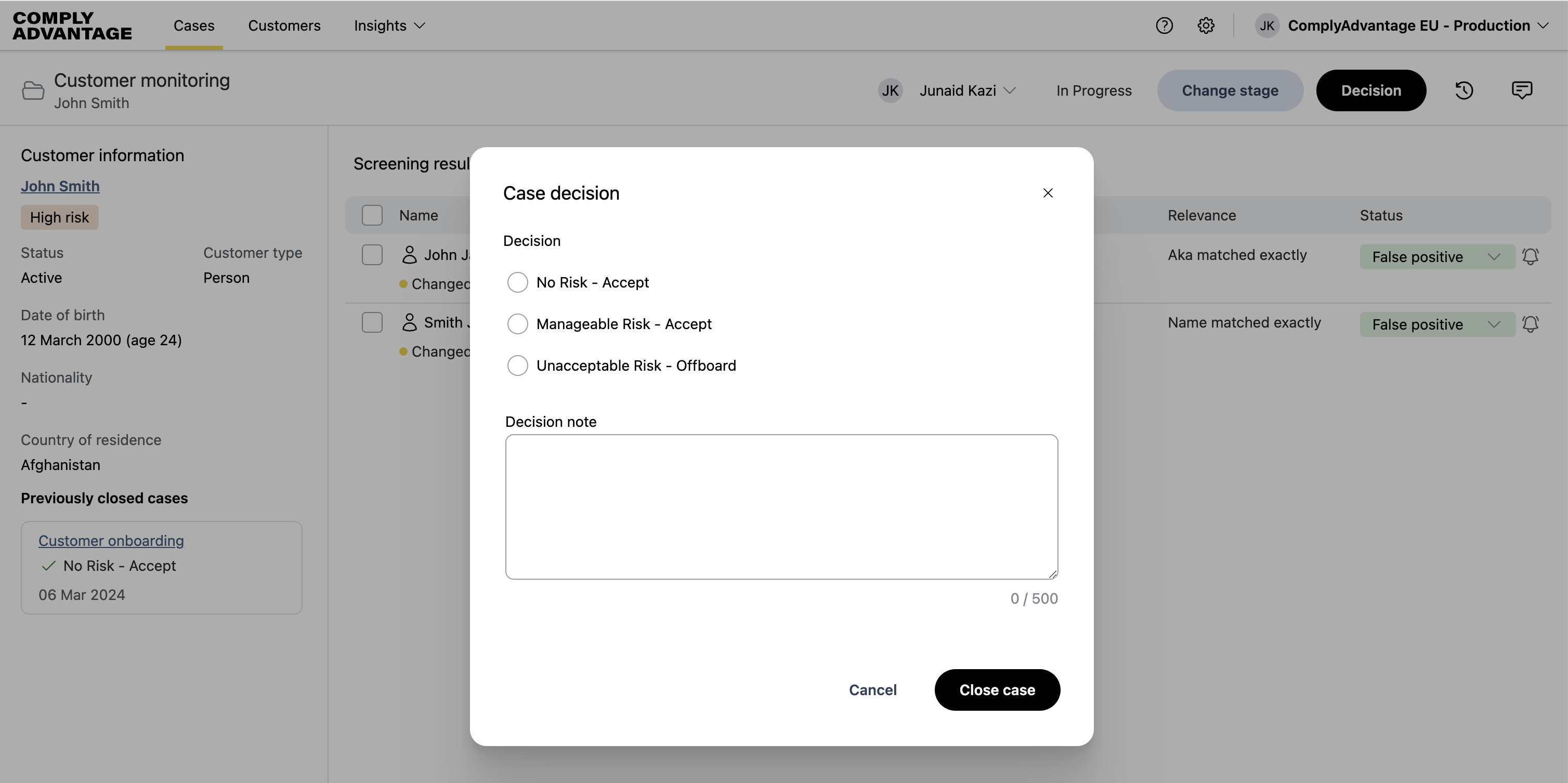The width and height of the screenshot is (1568, 783).
Task: Click the bell icon for Aka matched row
Action: [1530, 256]
